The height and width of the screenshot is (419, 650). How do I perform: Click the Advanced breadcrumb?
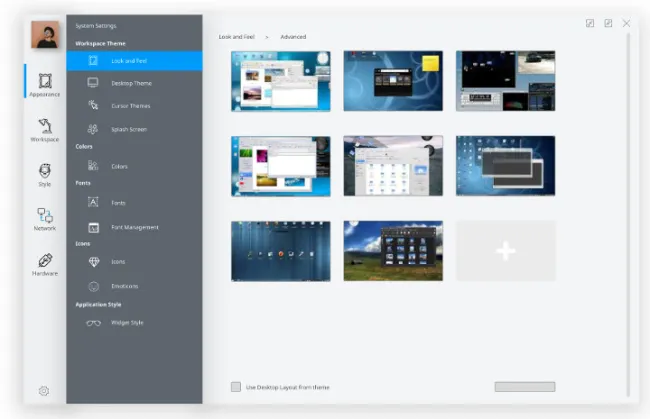(x=293, y=37)
